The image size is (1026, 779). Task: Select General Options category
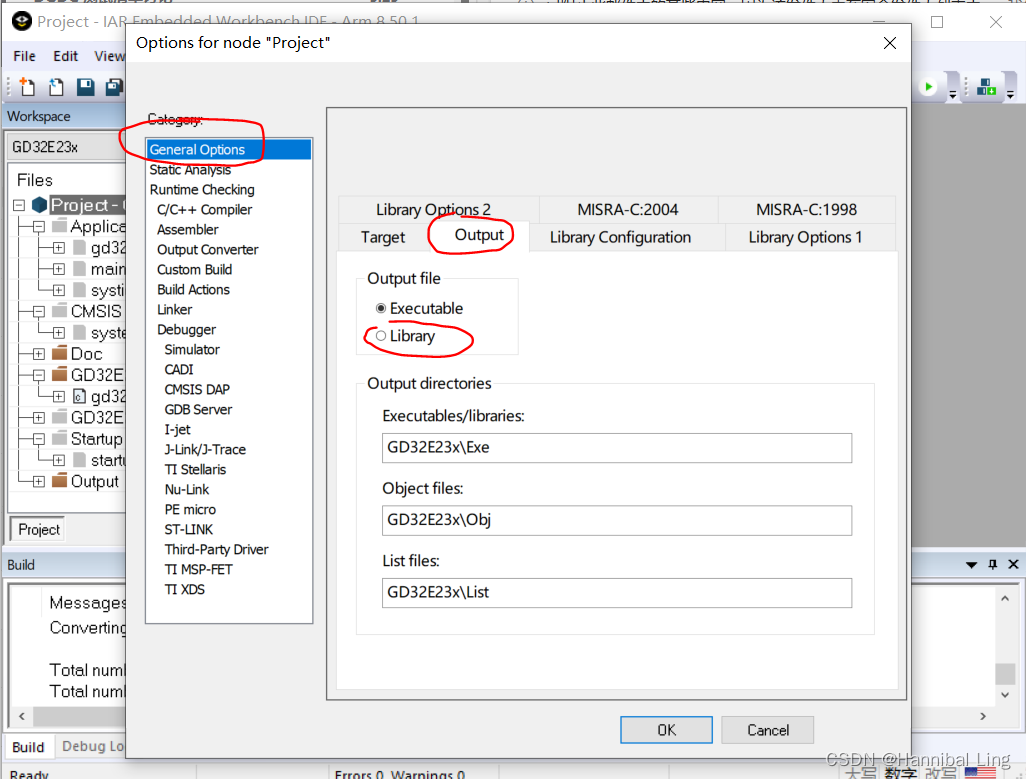pos(228,149)
